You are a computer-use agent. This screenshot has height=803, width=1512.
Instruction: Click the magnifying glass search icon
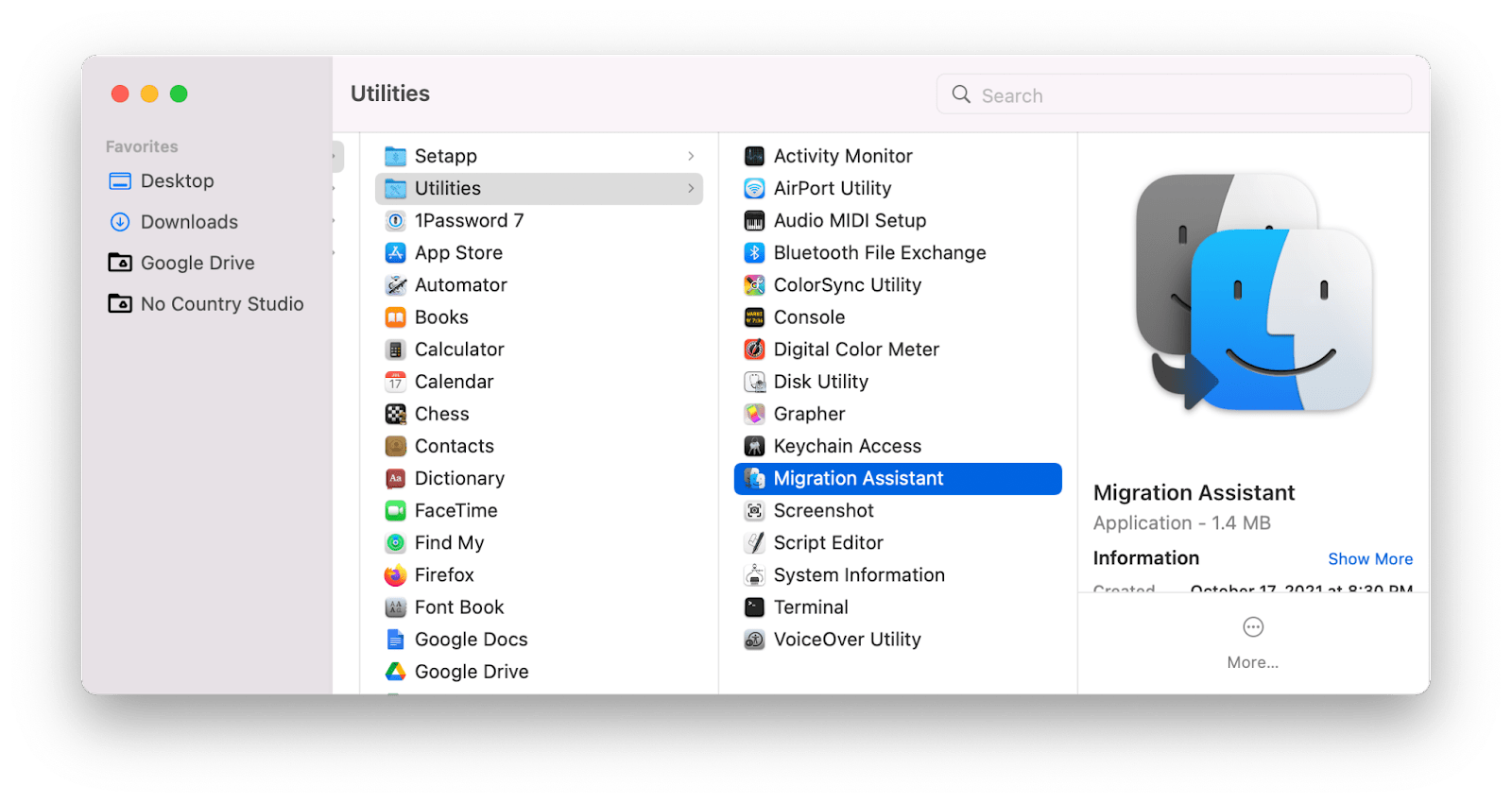click(x=961, y=94)
